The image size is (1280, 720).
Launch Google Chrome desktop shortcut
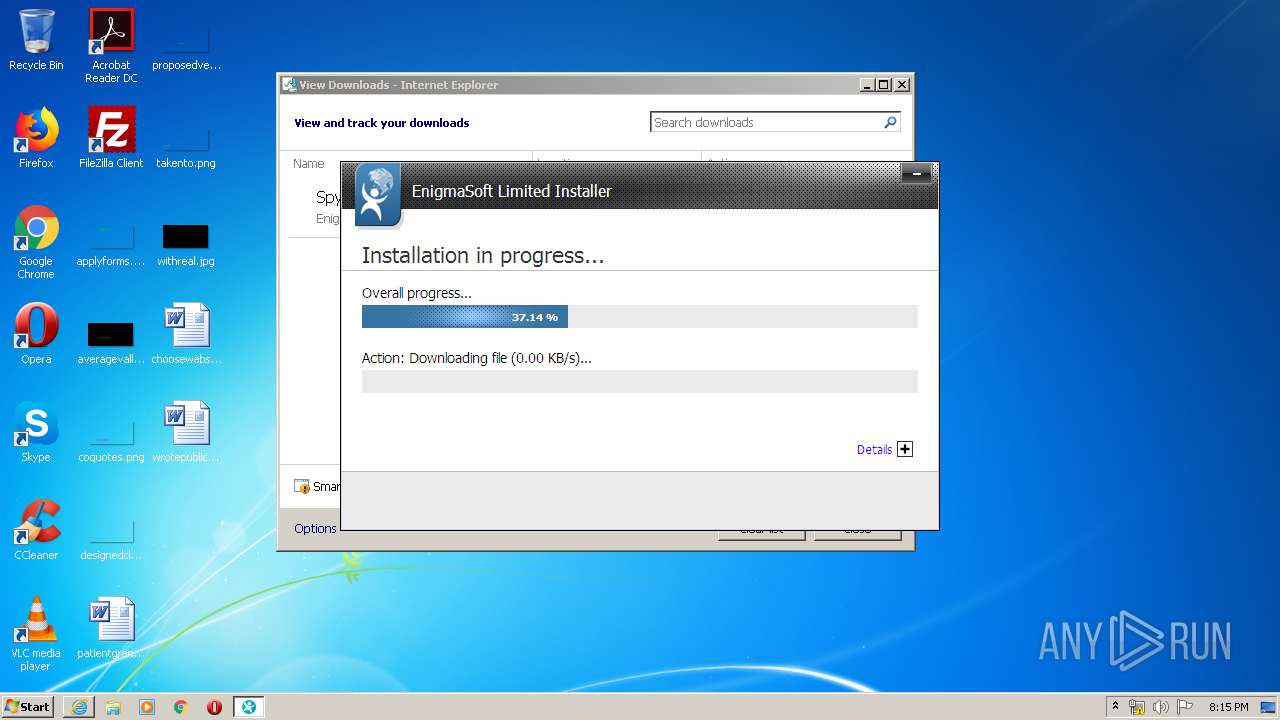[36, 242]
